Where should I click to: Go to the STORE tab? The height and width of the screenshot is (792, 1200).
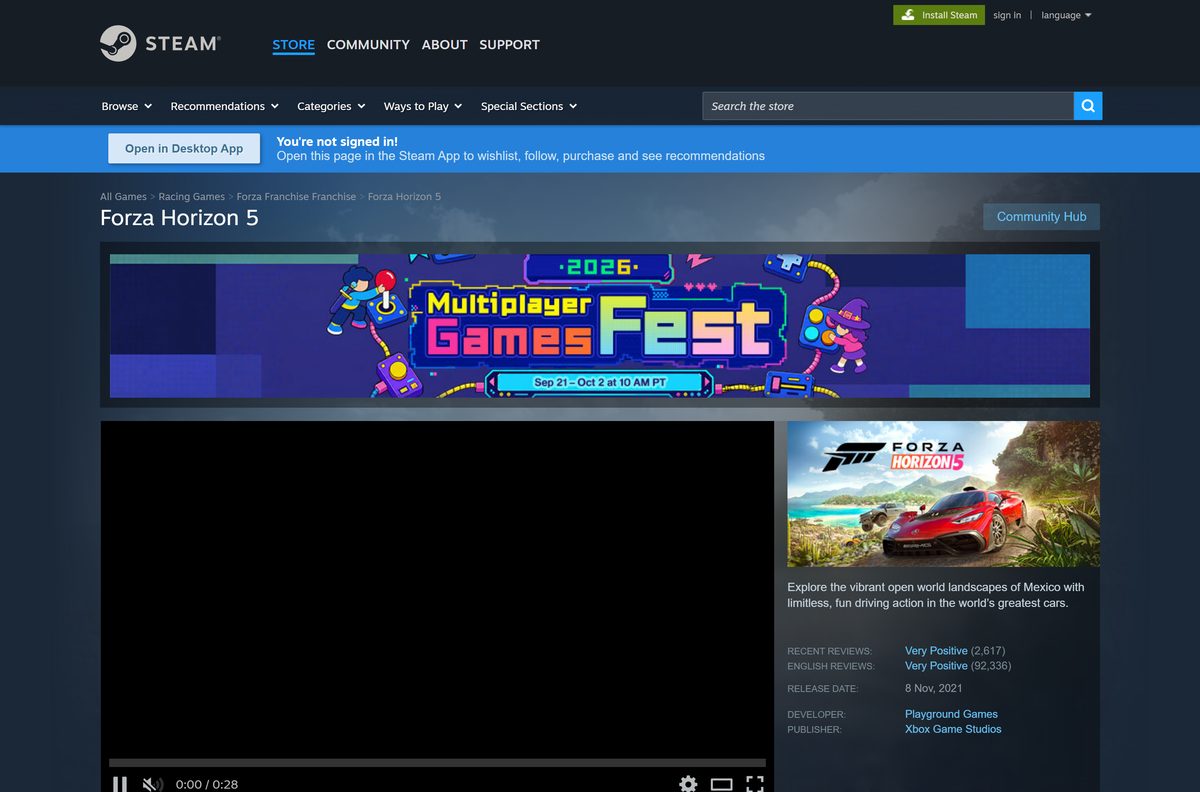click(293, 45)
